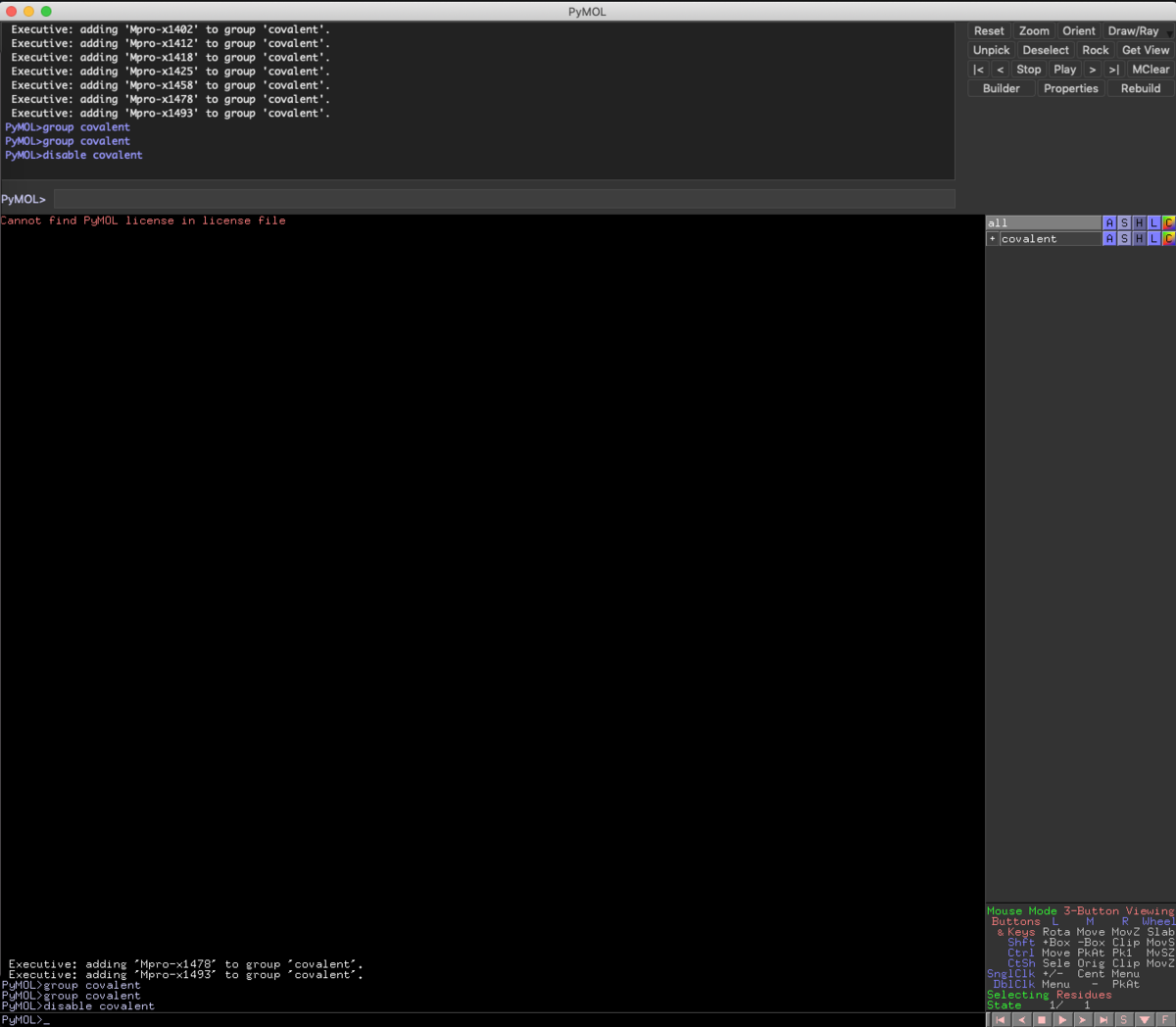The width and height of the screenshot is (1176, 1027).
Task: Click the log line adding 'Mpro-x1458'
Action: [171, 85]
